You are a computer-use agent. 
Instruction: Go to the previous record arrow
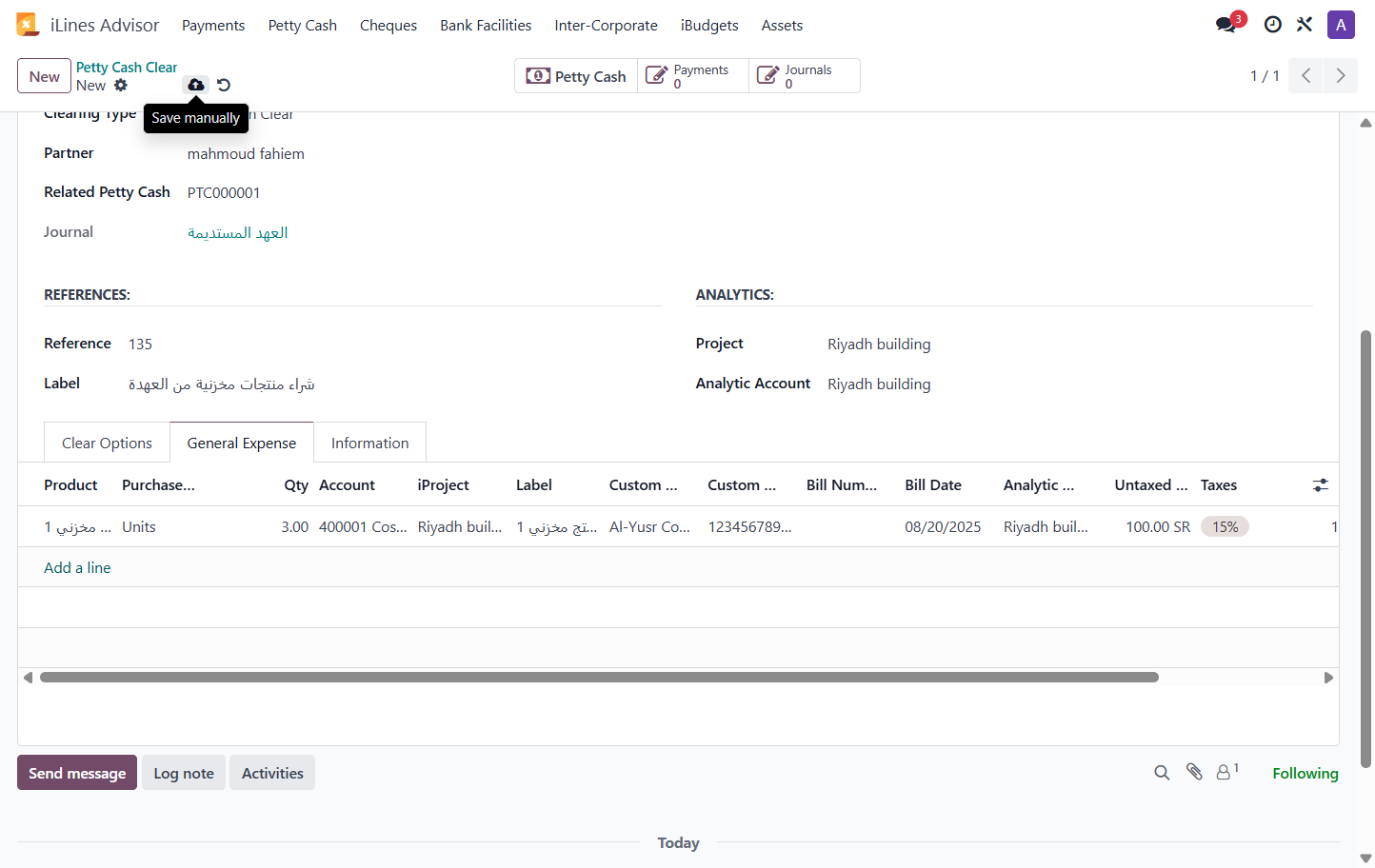pyautogui.click(x=1306, y=76)
